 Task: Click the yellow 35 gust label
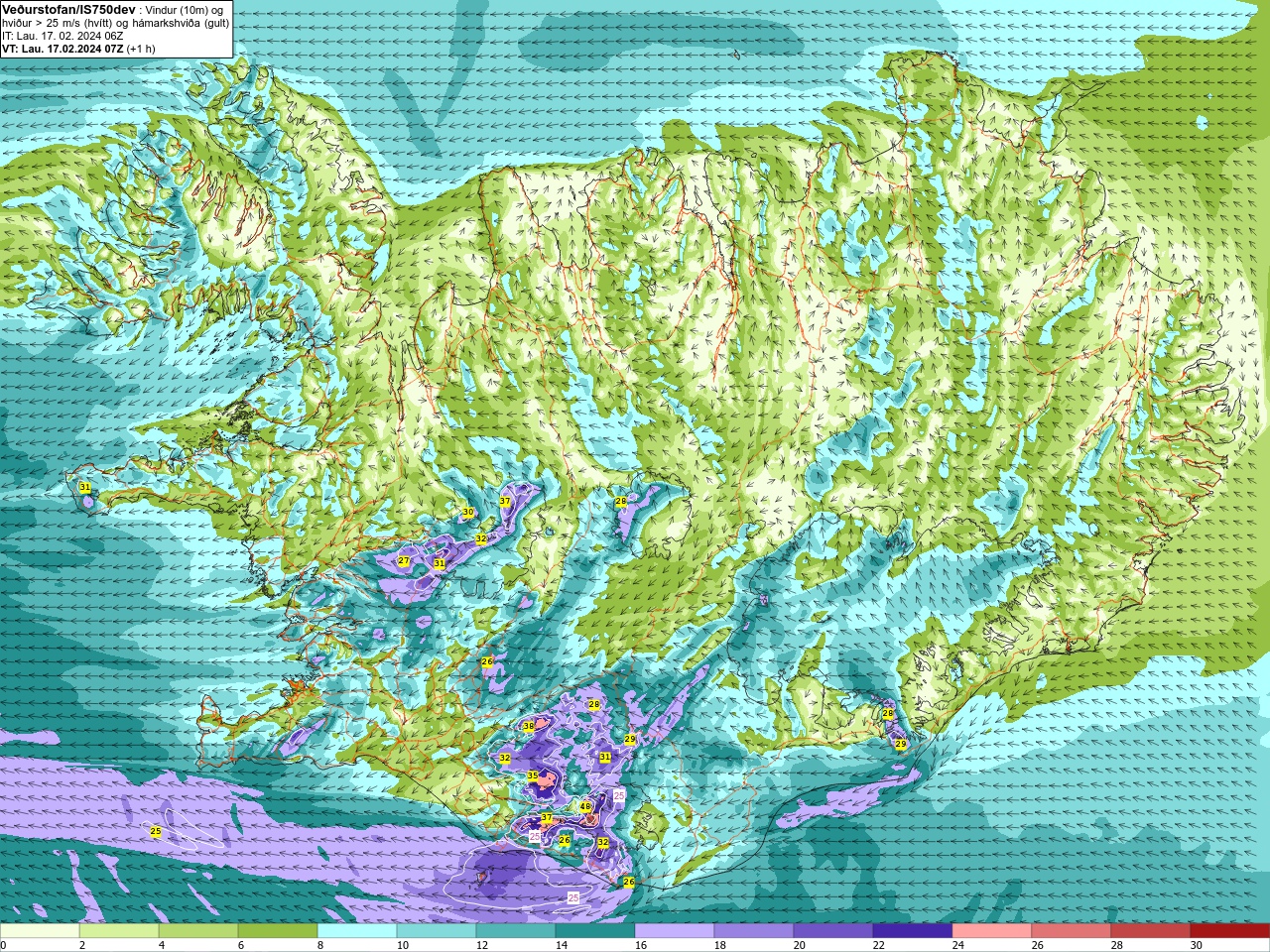(x=533, y=775)
